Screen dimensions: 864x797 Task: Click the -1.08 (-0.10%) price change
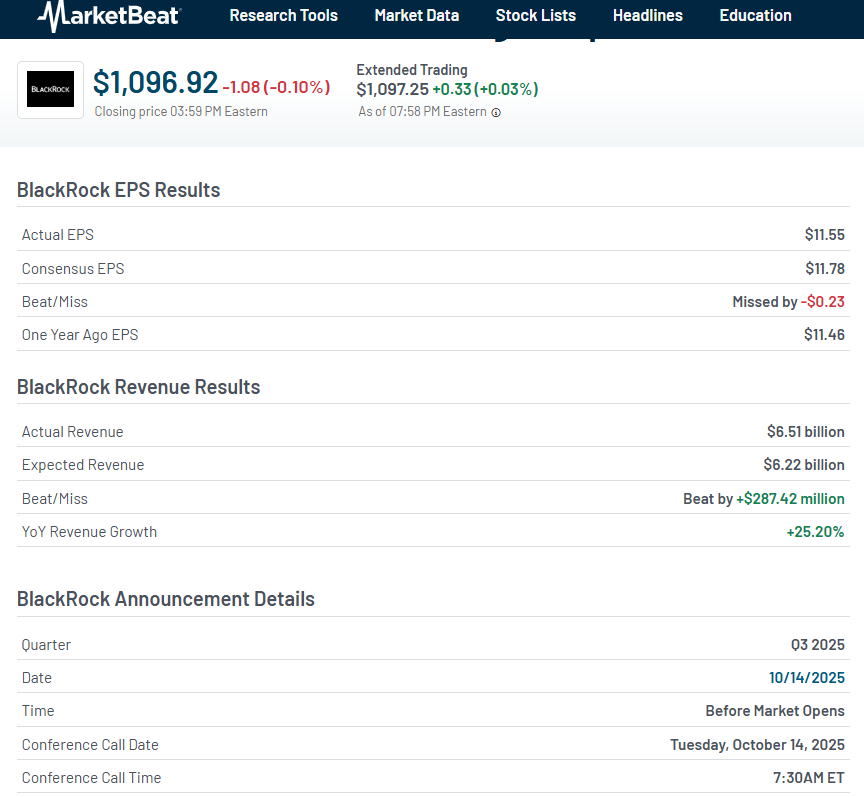tap(276, 87)
